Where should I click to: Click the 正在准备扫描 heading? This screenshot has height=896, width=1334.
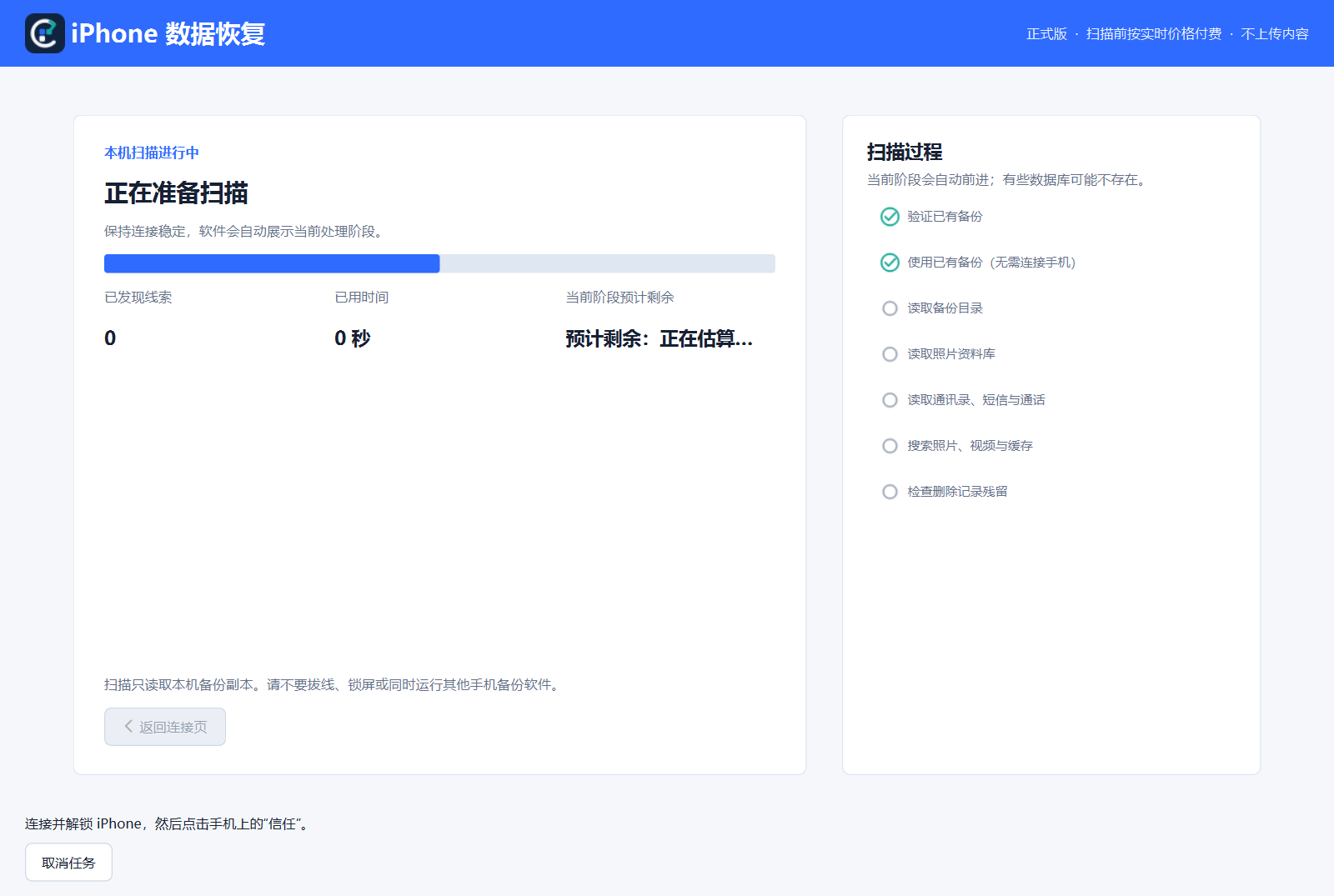[176, 193]
